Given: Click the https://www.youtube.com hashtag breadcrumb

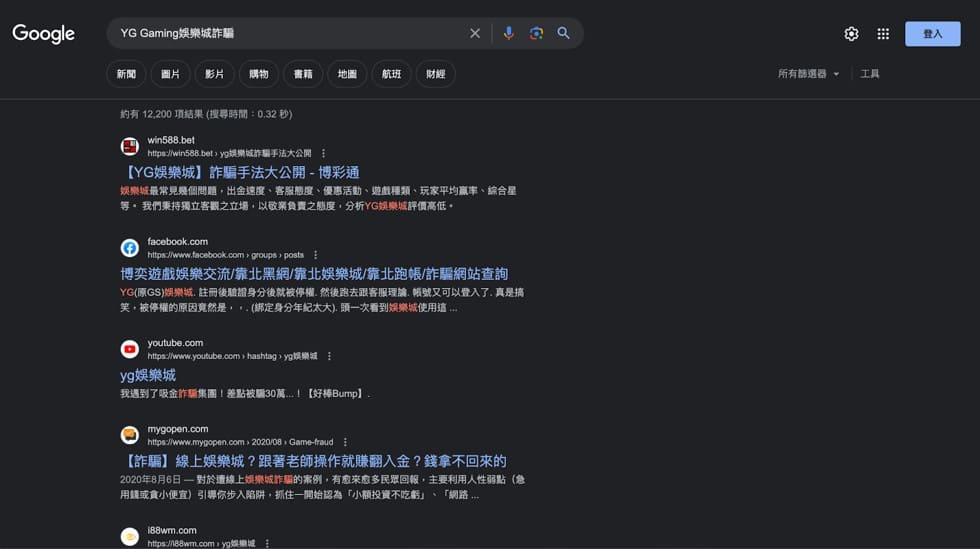Looking at the screenshot, I should coord(232,356).
